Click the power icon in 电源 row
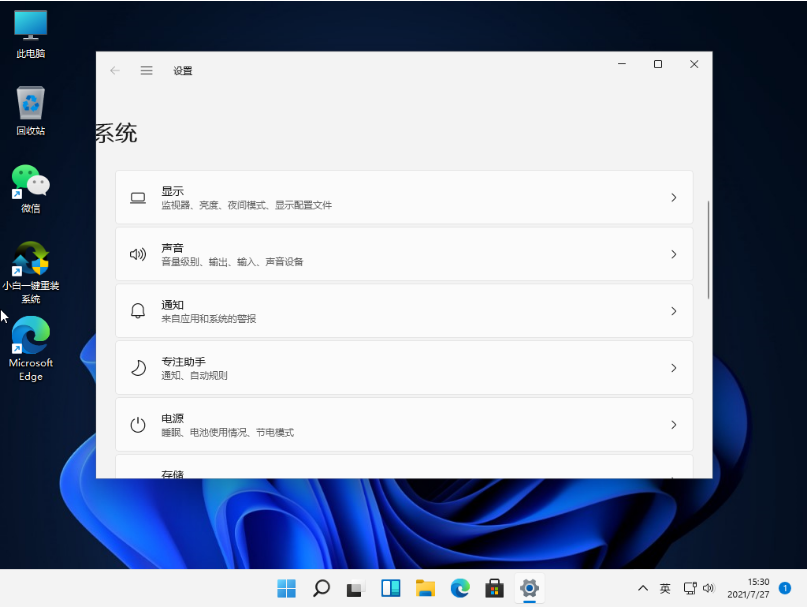The width and height of the screenshot is (807, 611). pyautogui.click(x=138, y=425)
